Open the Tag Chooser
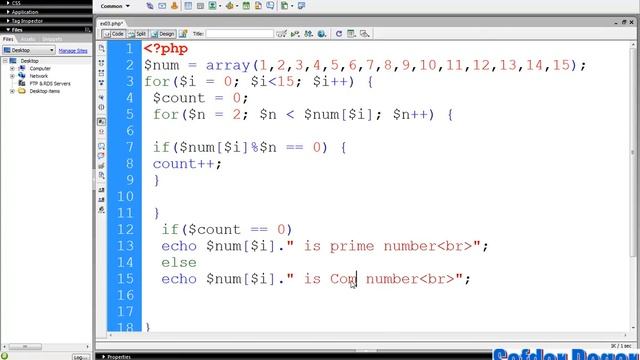Viewport: 640px width, 360px height. (301, 6)
